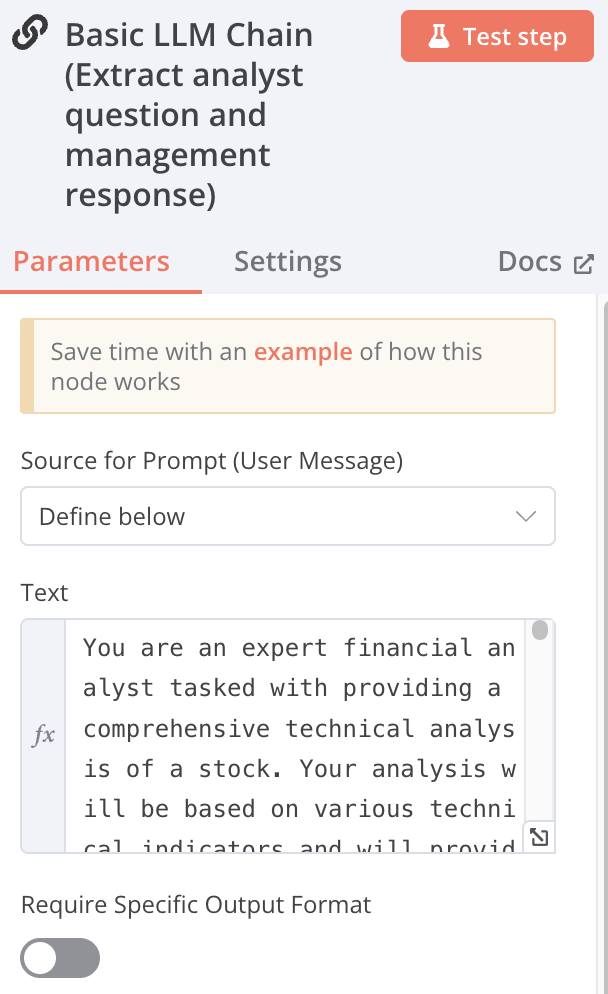Click the Require Specific Output Format label

196,906
